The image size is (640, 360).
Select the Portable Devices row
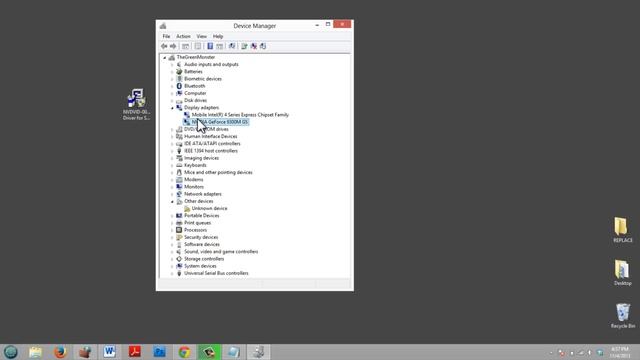click(202, 216)
